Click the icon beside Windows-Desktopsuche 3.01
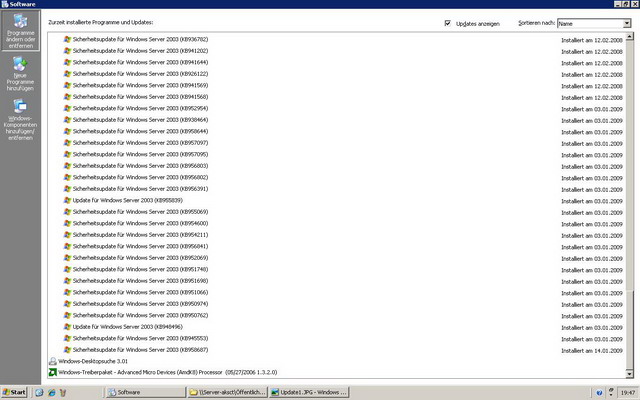This screenshot has height=400, width=640. [x=53, y=361]
